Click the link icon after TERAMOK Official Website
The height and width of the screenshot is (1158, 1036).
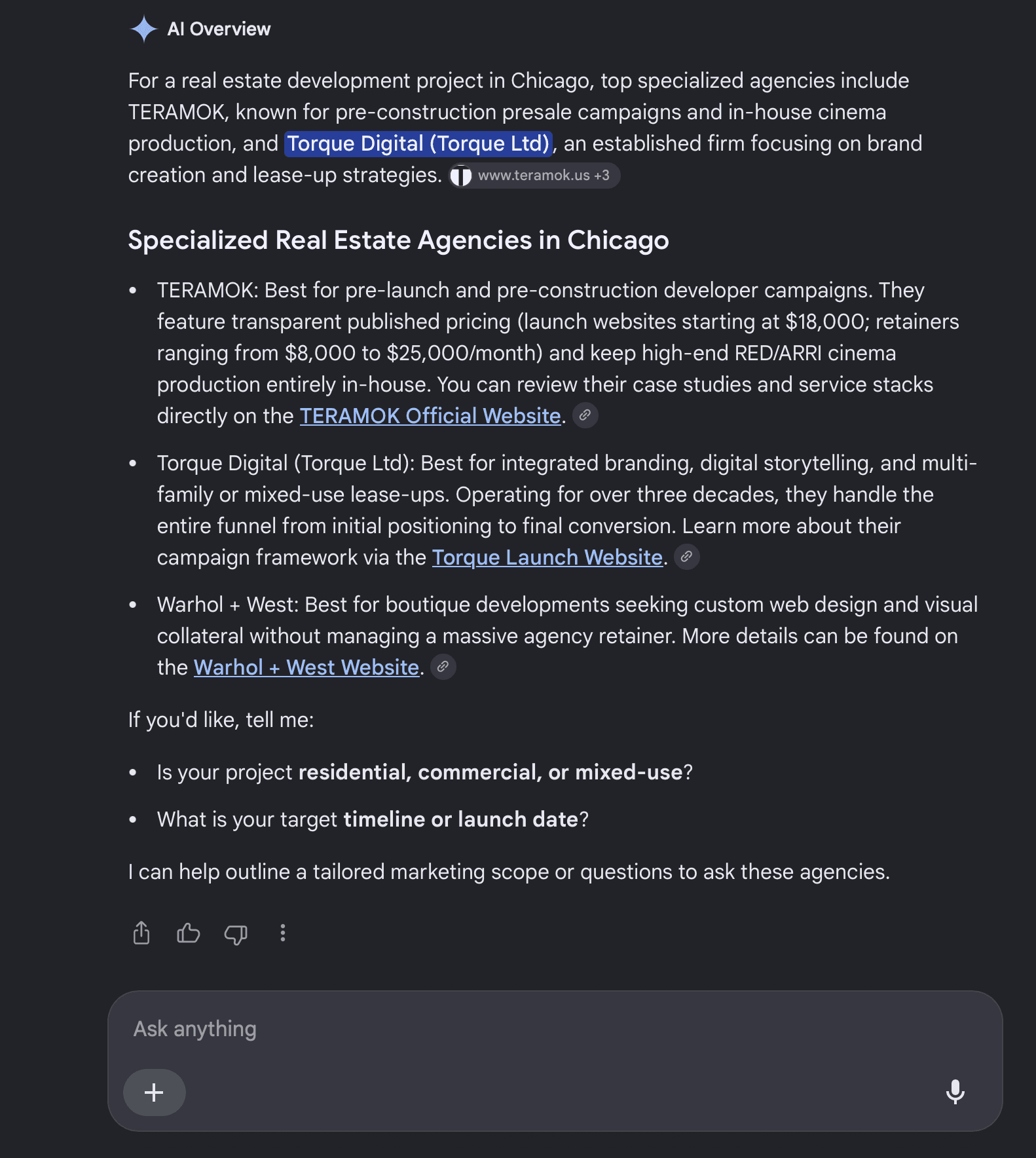click(585, 415)
